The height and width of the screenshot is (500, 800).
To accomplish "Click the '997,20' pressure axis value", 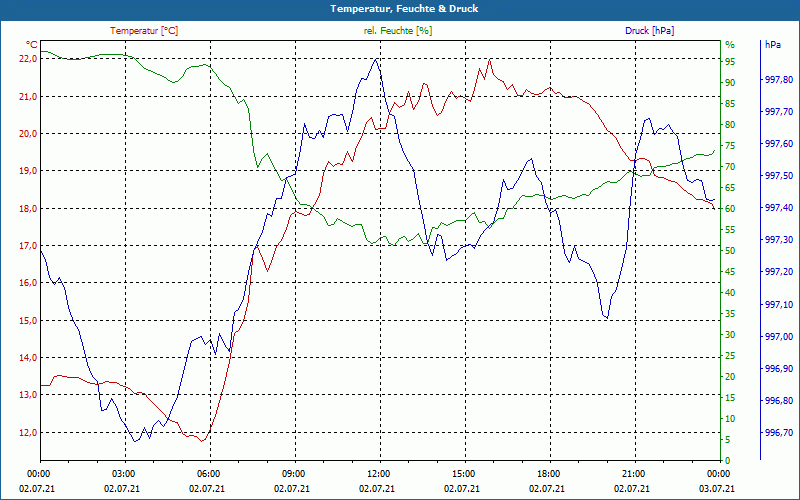I will (x=779, y=272).
